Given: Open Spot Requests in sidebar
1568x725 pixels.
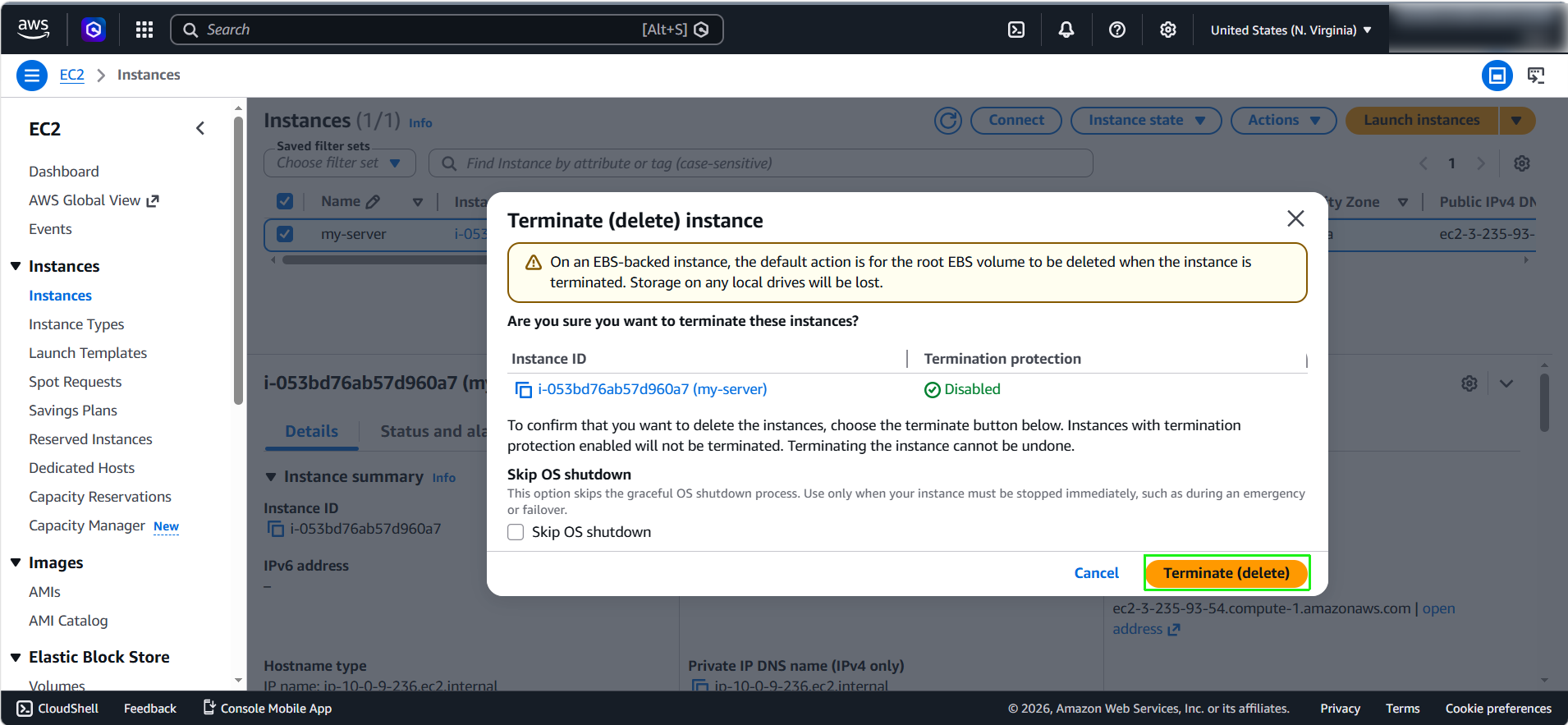Looking at the screenshot, I should coord(75,382).
